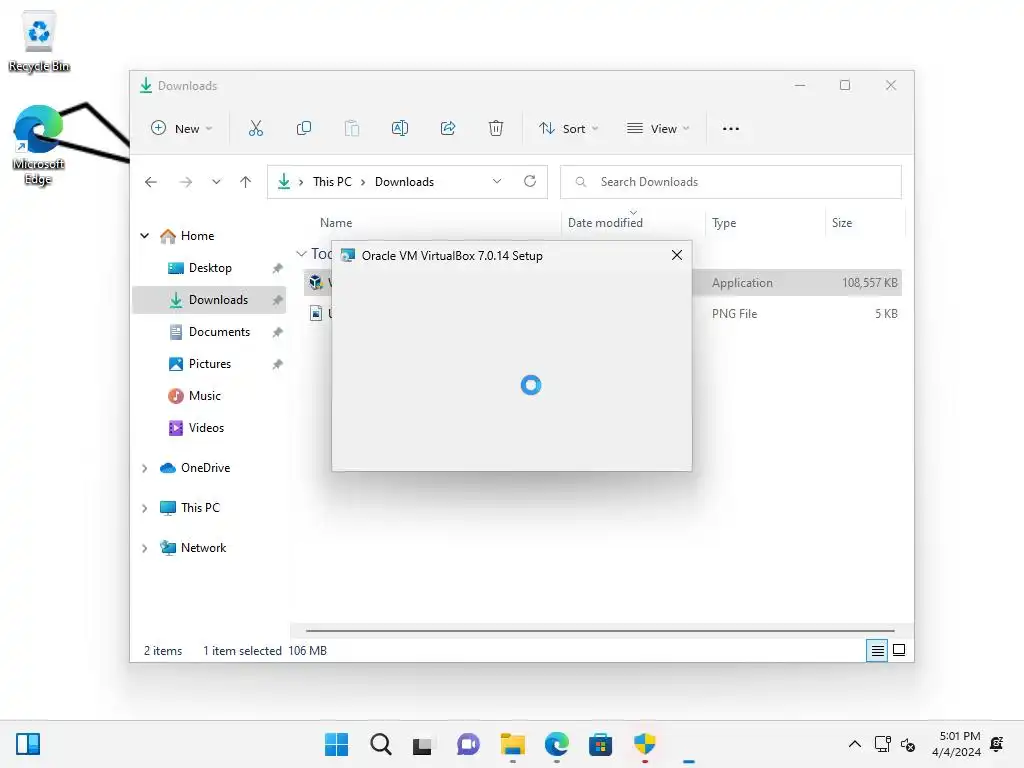The height and width of the screenshot is (768, 1024).
Task: Select Pictures in navigation pane
Action: 210,364
